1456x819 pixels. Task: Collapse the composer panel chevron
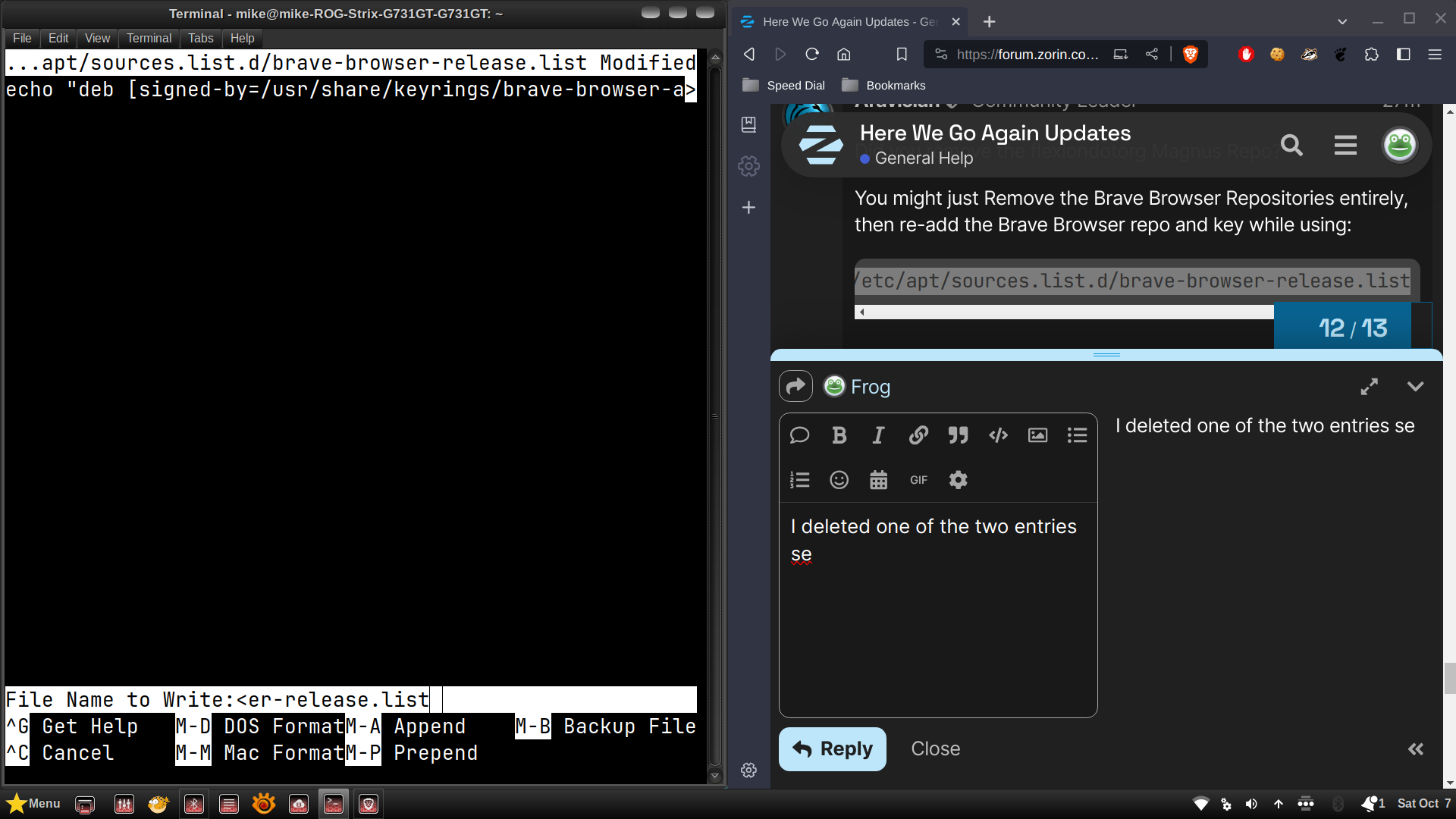(1415, 387)
